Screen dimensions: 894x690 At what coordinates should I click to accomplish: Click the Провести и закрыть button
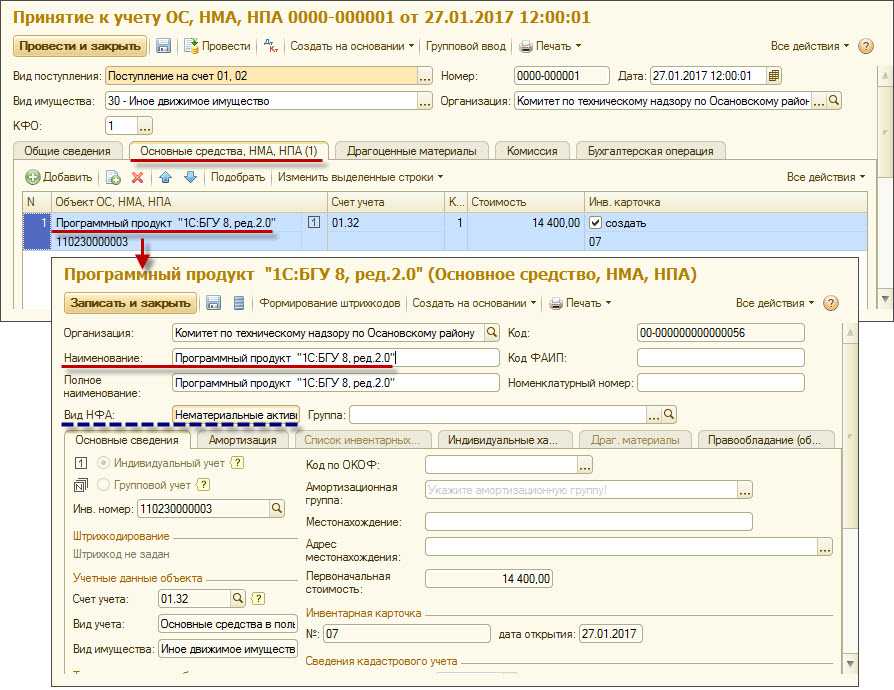(80, 46)
